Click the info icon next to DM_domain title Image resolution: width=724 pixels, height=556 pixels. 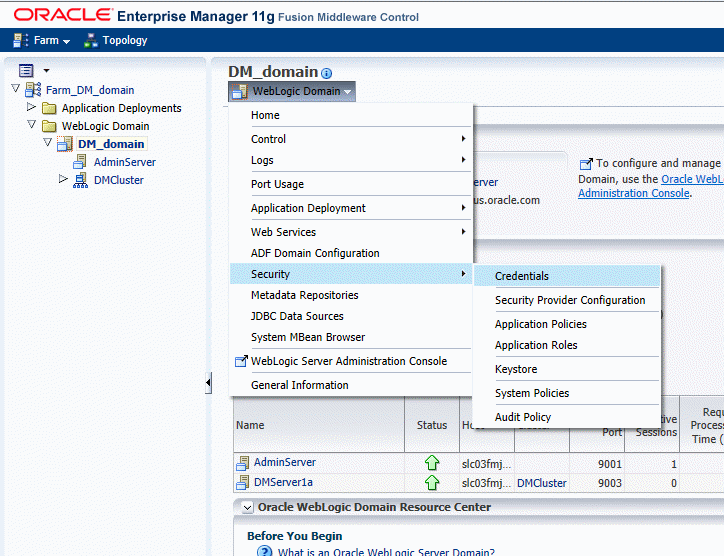click(326, 73)
